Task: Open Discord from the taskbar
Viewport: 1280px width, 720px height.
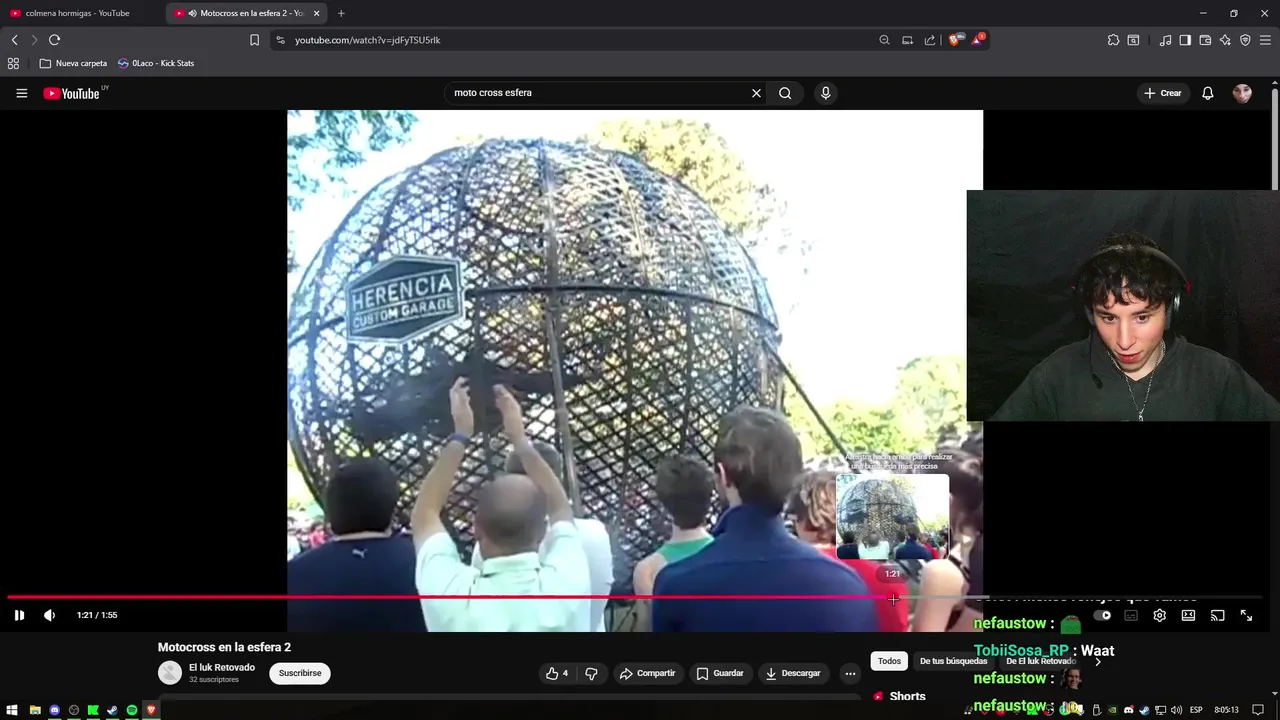Action: click(54, 710)
